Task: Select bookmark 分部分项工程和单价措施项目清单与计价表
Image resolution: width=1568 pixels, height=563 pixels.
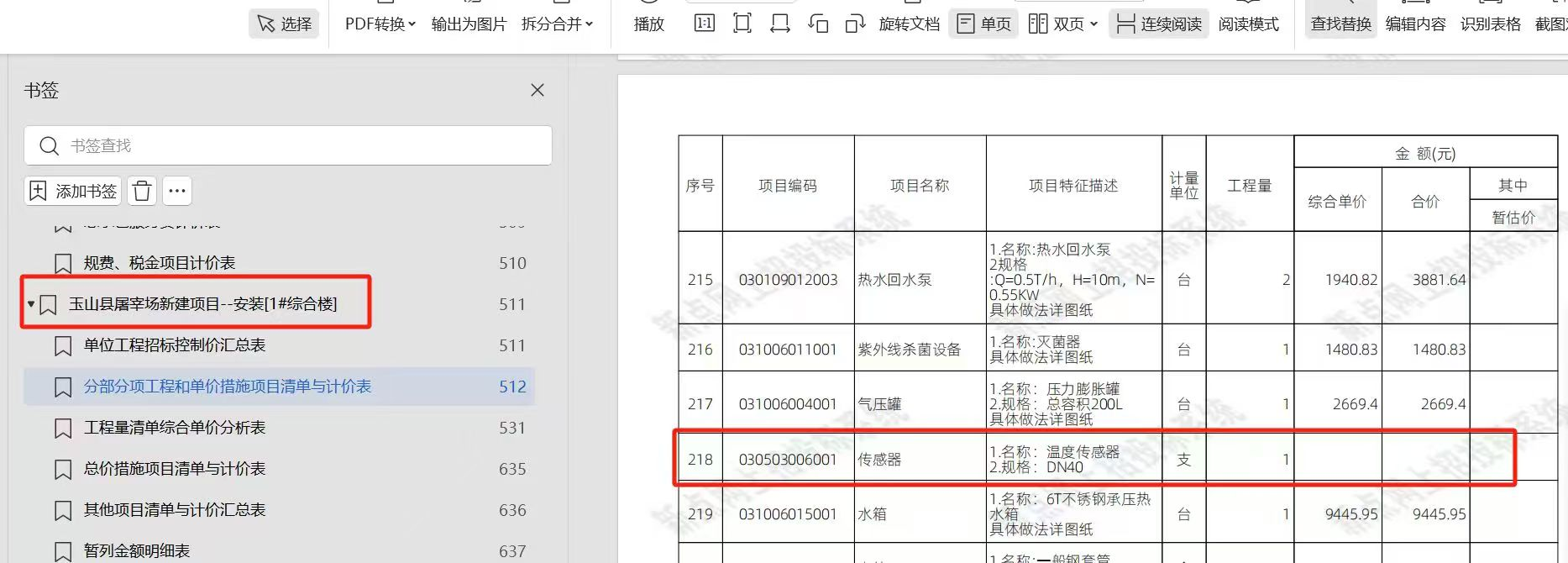Action: [279, 387]
